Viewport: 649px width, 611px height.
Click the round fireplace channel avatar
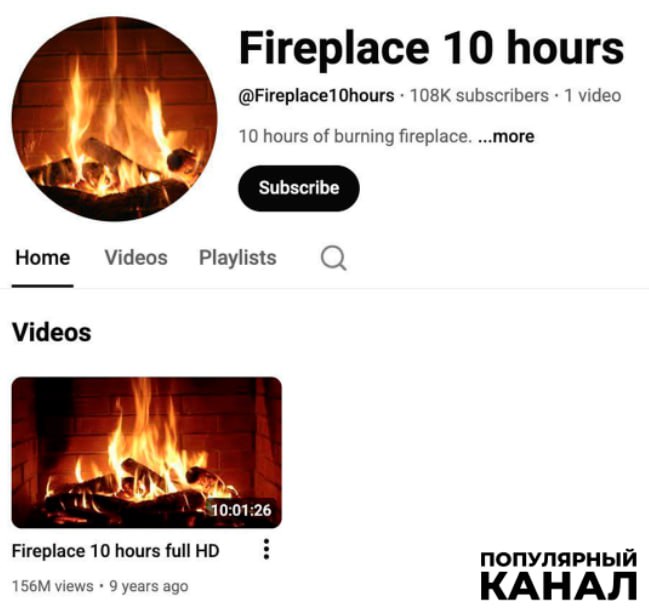[x=114, y=118]
